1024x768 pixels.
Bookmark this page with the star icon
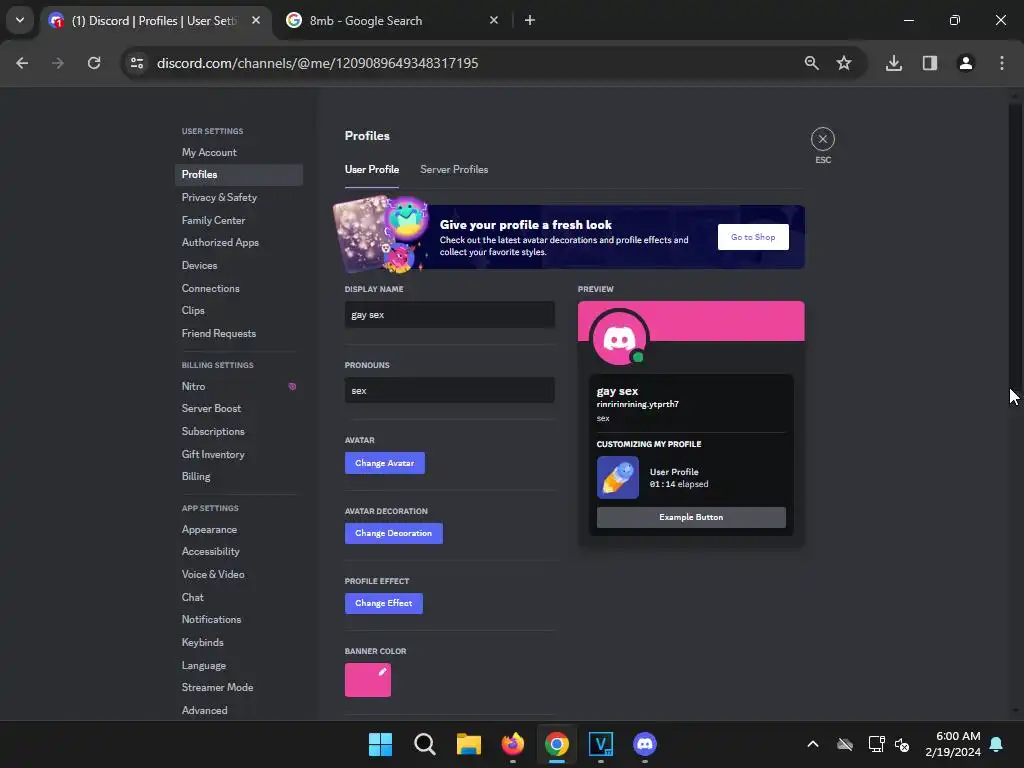844,63
